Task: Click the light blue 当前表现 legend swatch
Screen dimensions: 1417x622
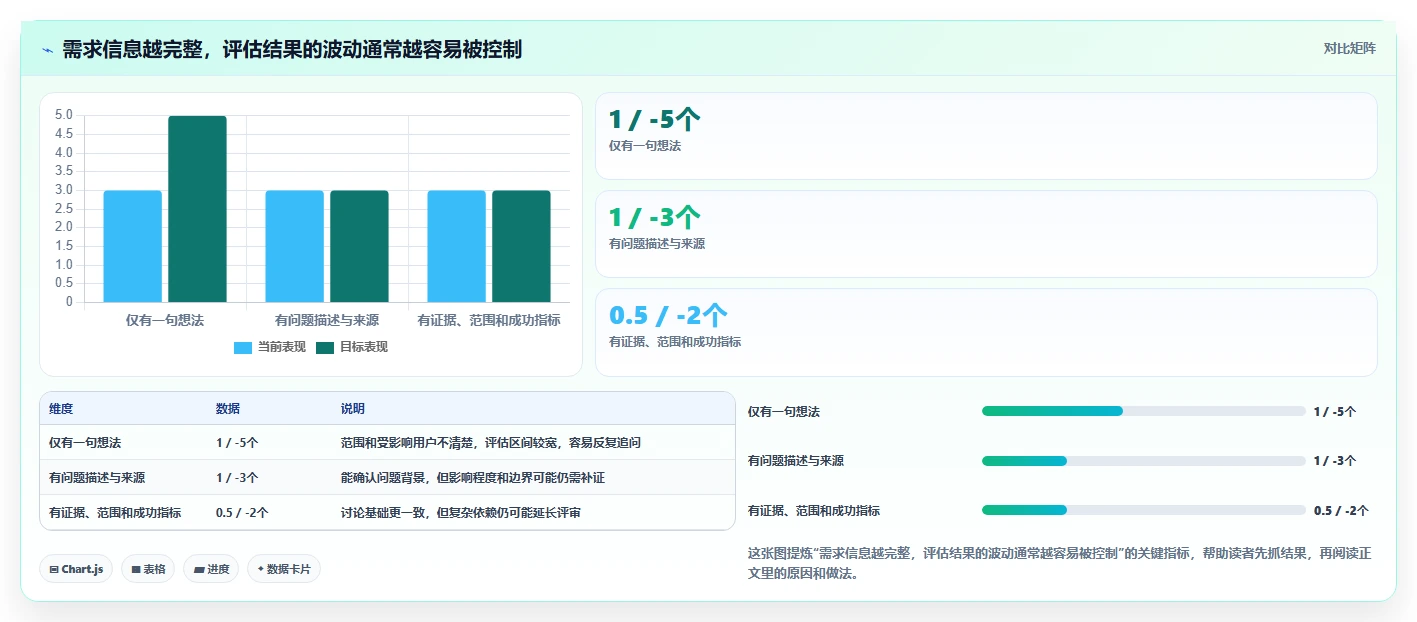Action: click(x=243, y=348)
